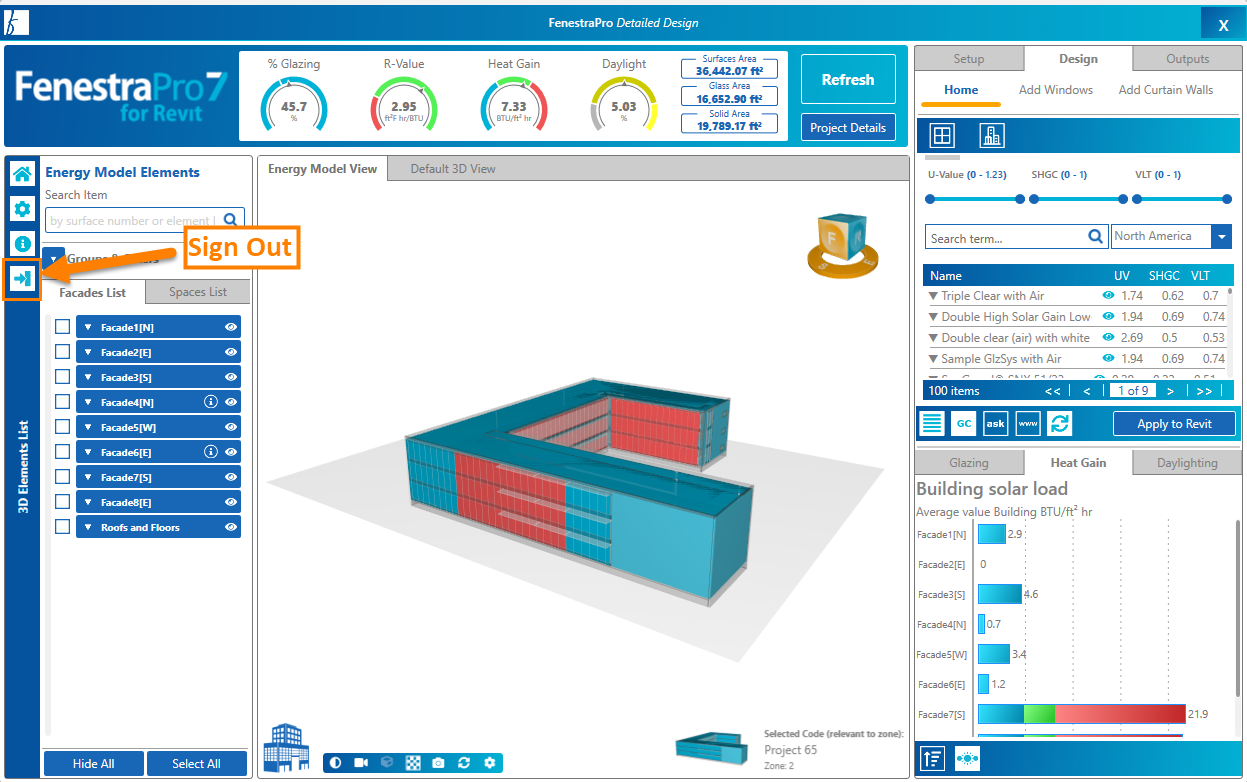Take a snapshot with the camera icon

(x=438, y=763)
